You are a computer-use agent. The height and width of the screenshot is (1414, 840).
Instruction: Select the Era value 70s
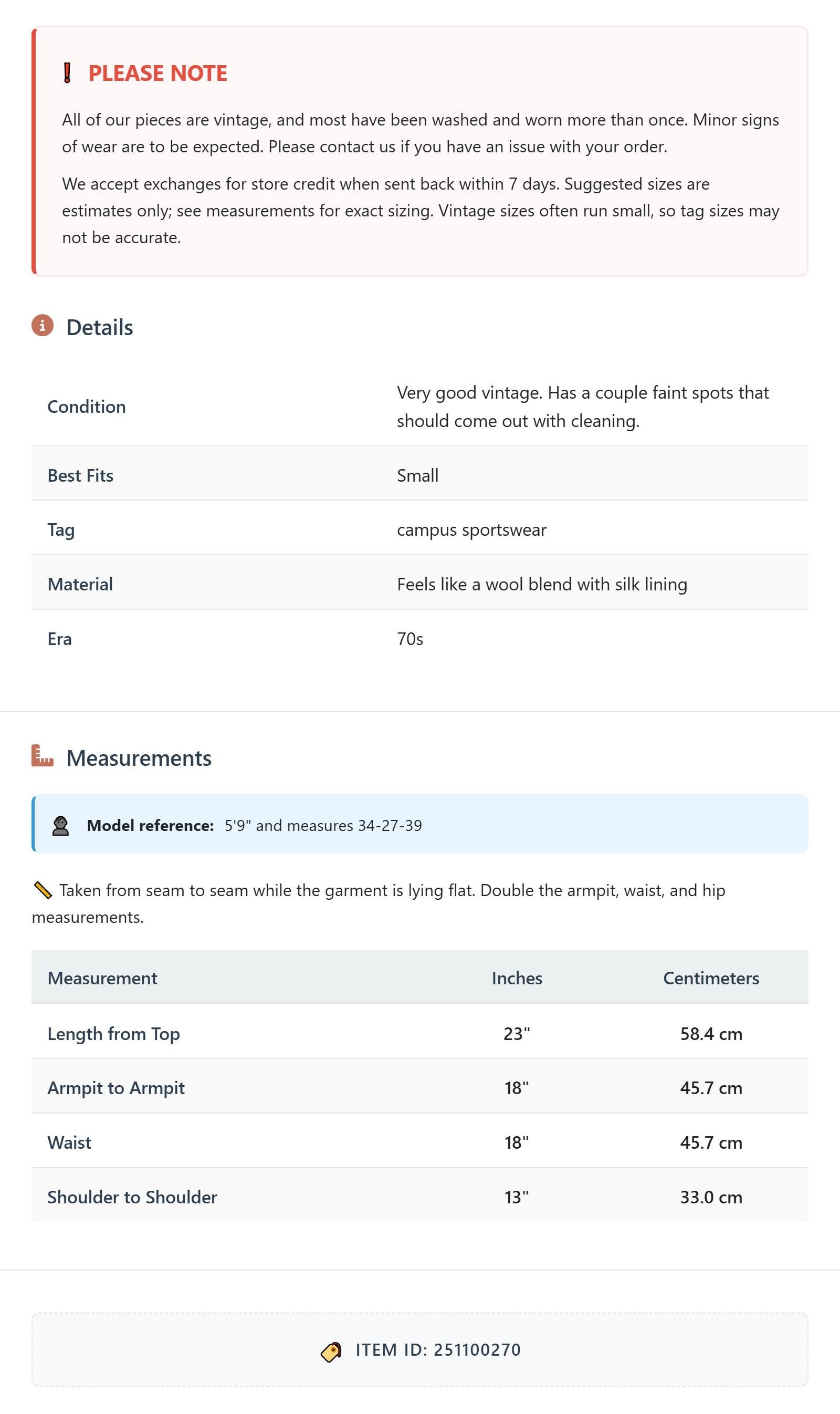tap(410, 639)
